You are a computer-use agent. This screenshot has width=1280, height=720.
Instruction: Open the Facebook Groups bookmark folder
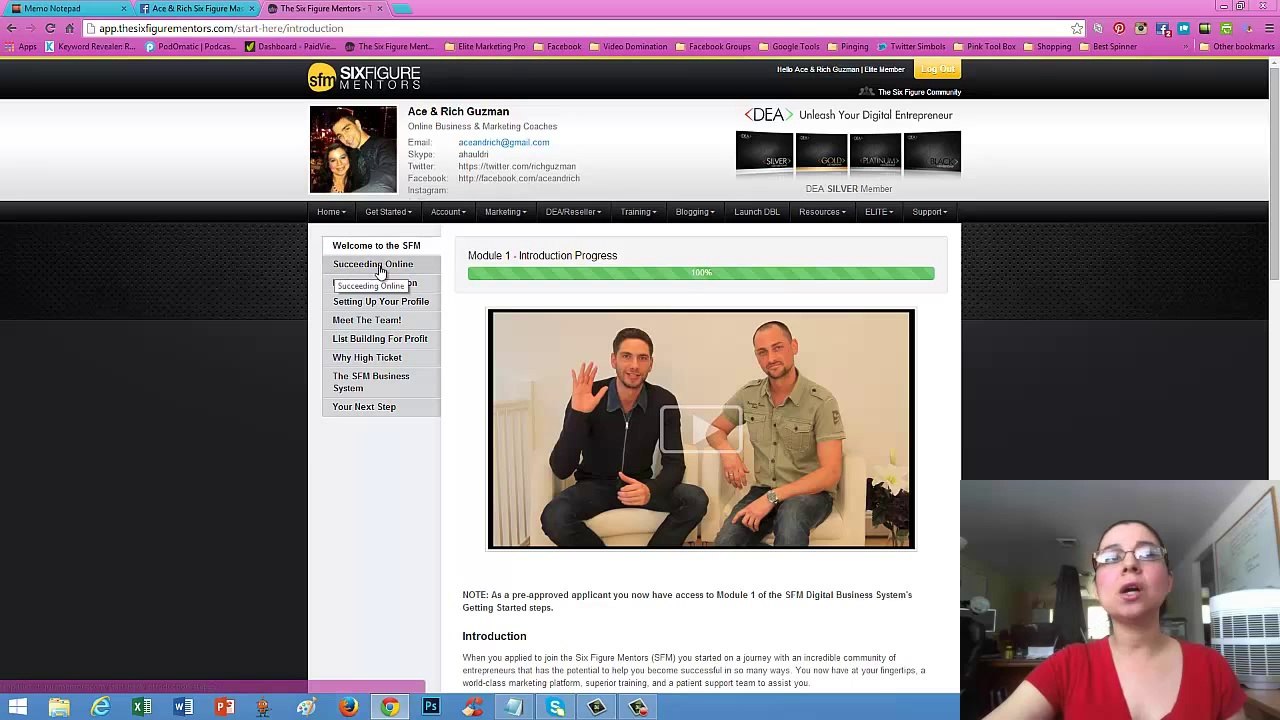pyautogui.click(x=713, y=47)
